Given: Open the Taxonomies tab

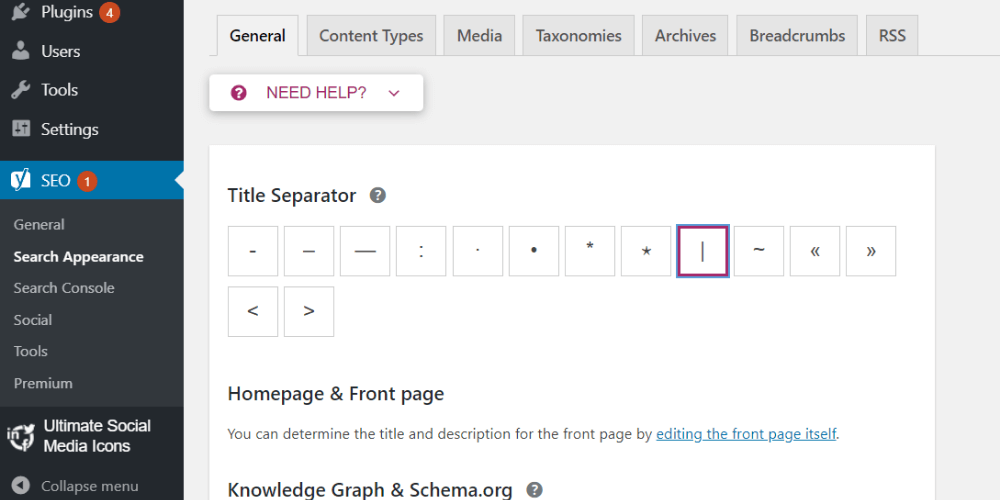Looking at the screenshot, I should pos(578,36).
